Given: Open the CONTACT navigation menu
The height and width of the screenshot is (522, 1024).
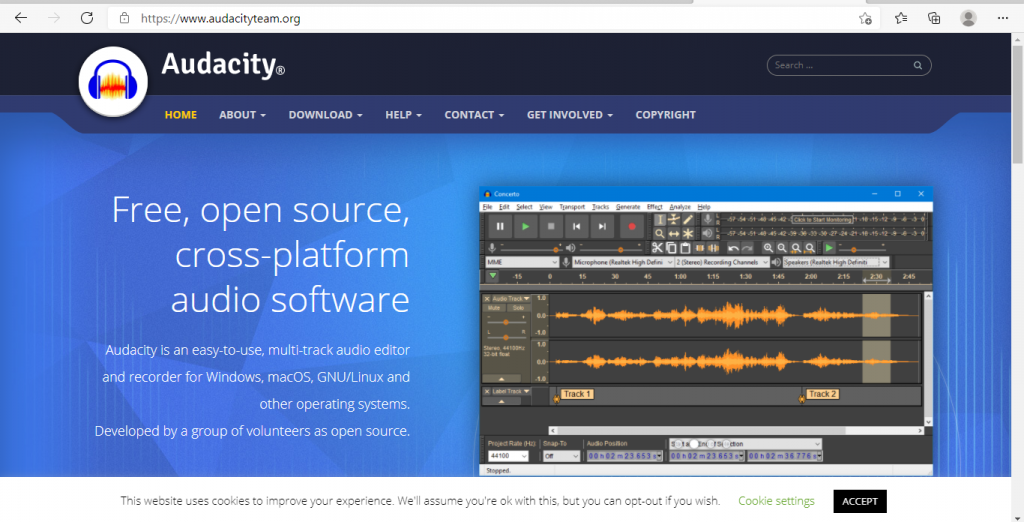Looking at the screenshot, I should tap(474, 114).
